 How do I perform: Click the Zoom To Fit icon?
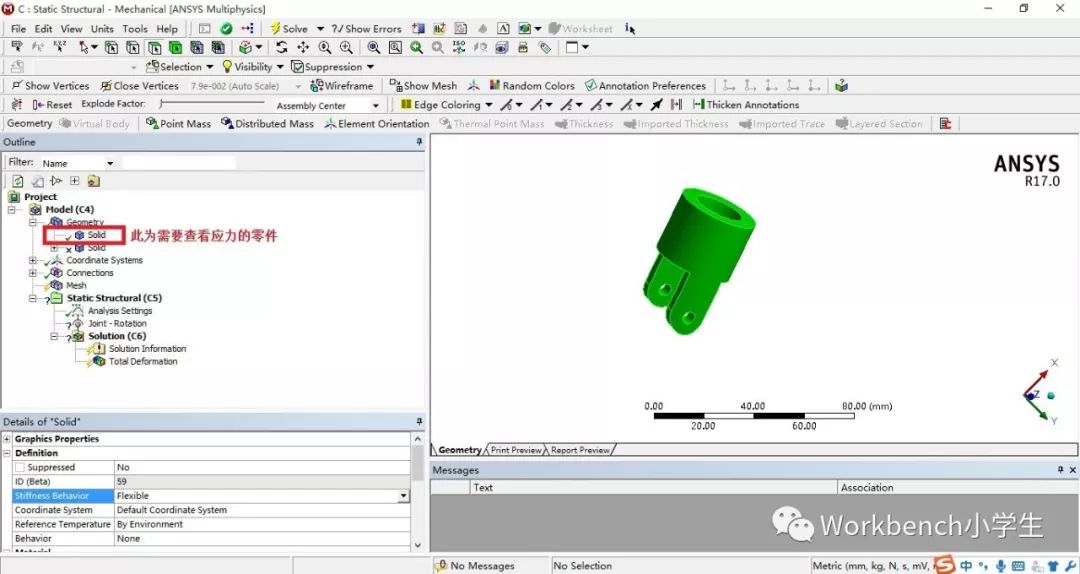(x=373, y=48)
